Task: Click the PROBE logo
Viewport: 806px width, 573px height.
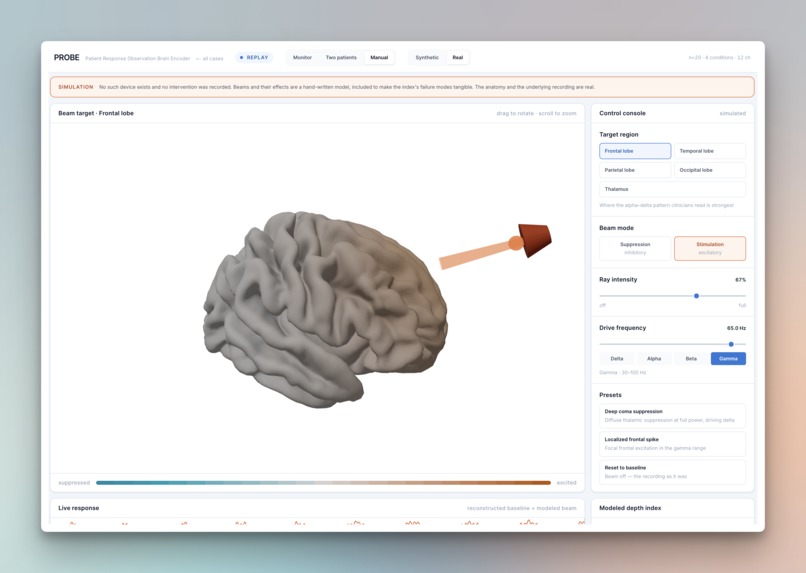Action: coord(66,58)
